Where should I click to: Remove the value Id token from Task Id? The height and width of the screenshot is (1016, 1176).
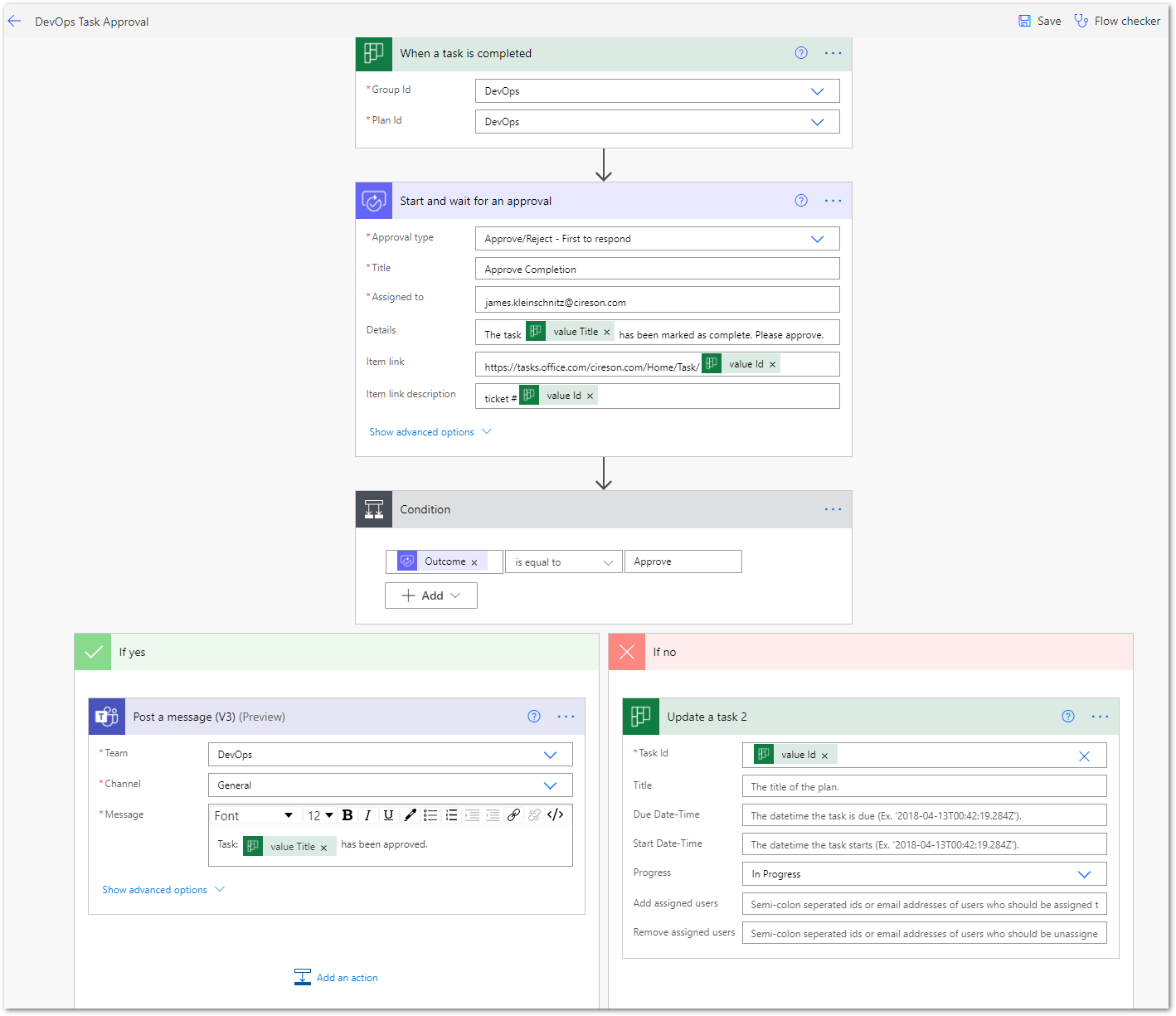825,755
